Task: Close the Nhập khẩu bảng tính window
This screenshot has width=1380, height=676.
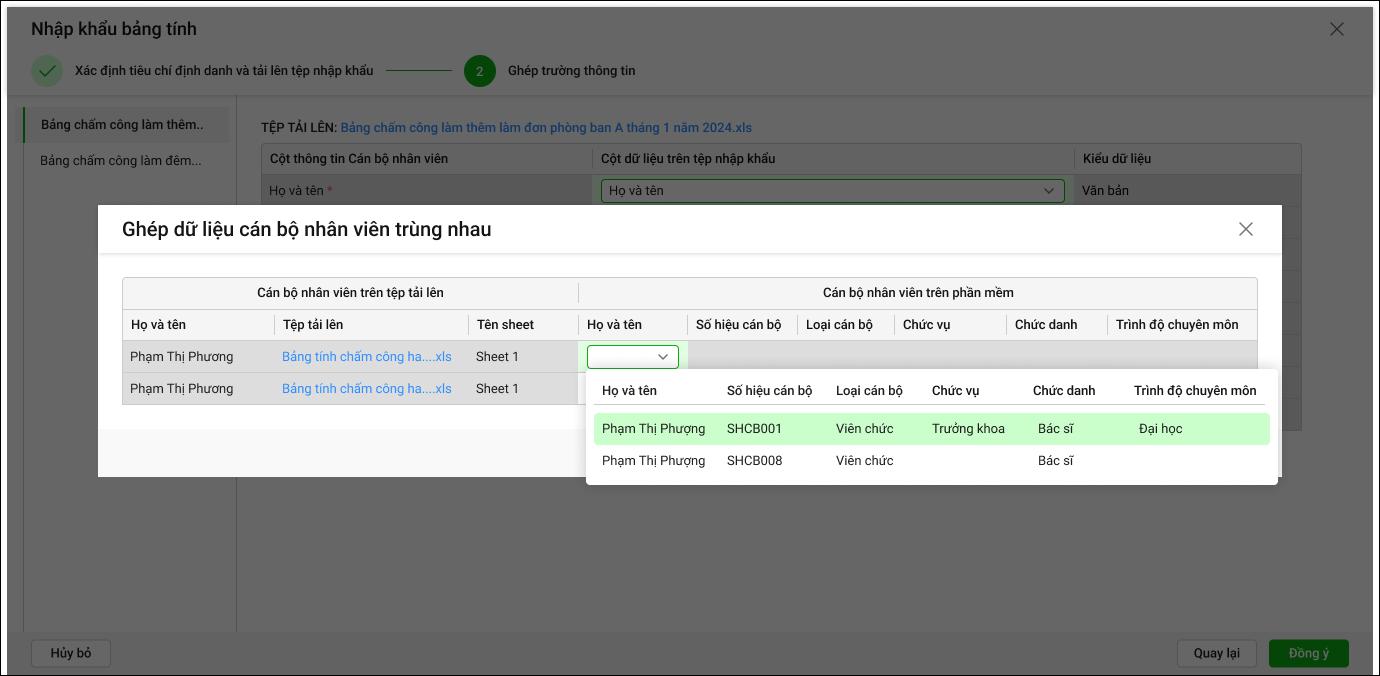Action: (1336, 29)
